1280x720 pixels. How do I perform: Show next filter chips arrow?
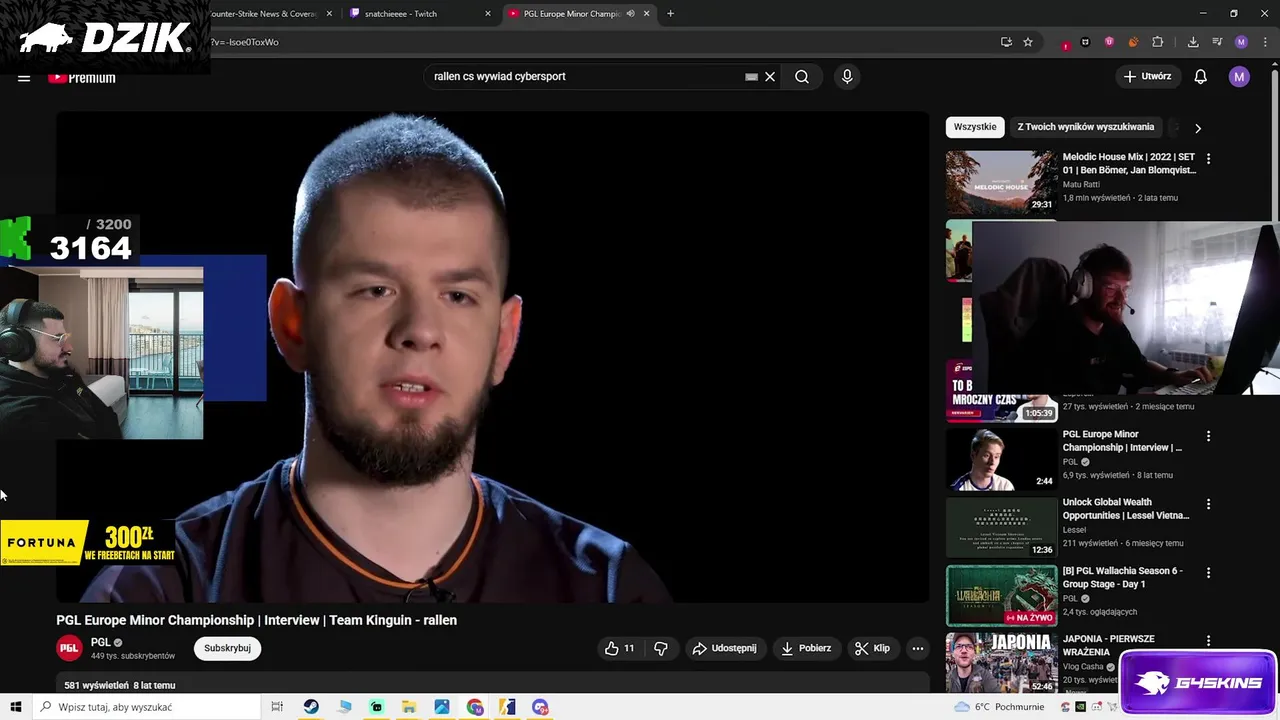coord(1198,128)
